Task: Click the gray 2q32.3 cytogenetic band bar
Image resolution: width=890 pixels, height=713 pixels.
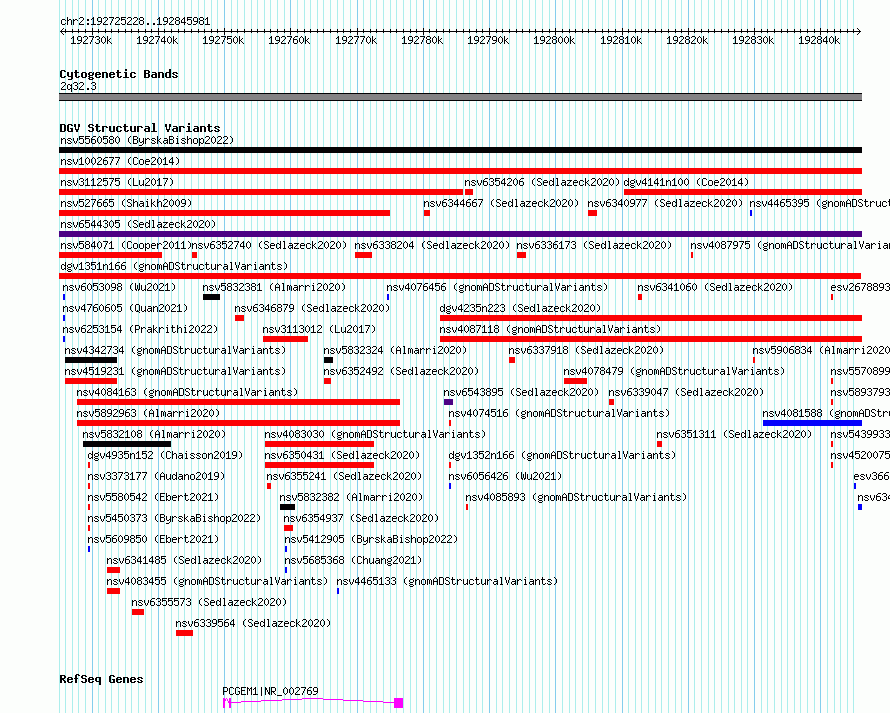Action: point(460,97)
